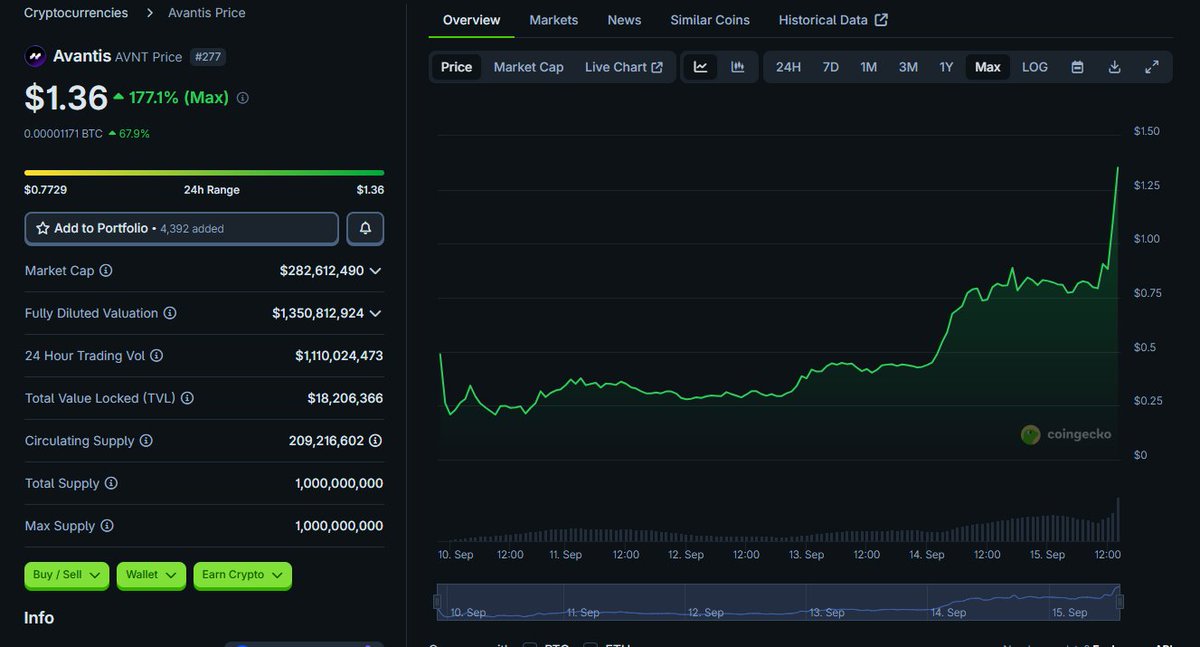Click the $1,110,024,473 trading volume value
Viewport: 1200px width, 647px height.
pos(339,356)
